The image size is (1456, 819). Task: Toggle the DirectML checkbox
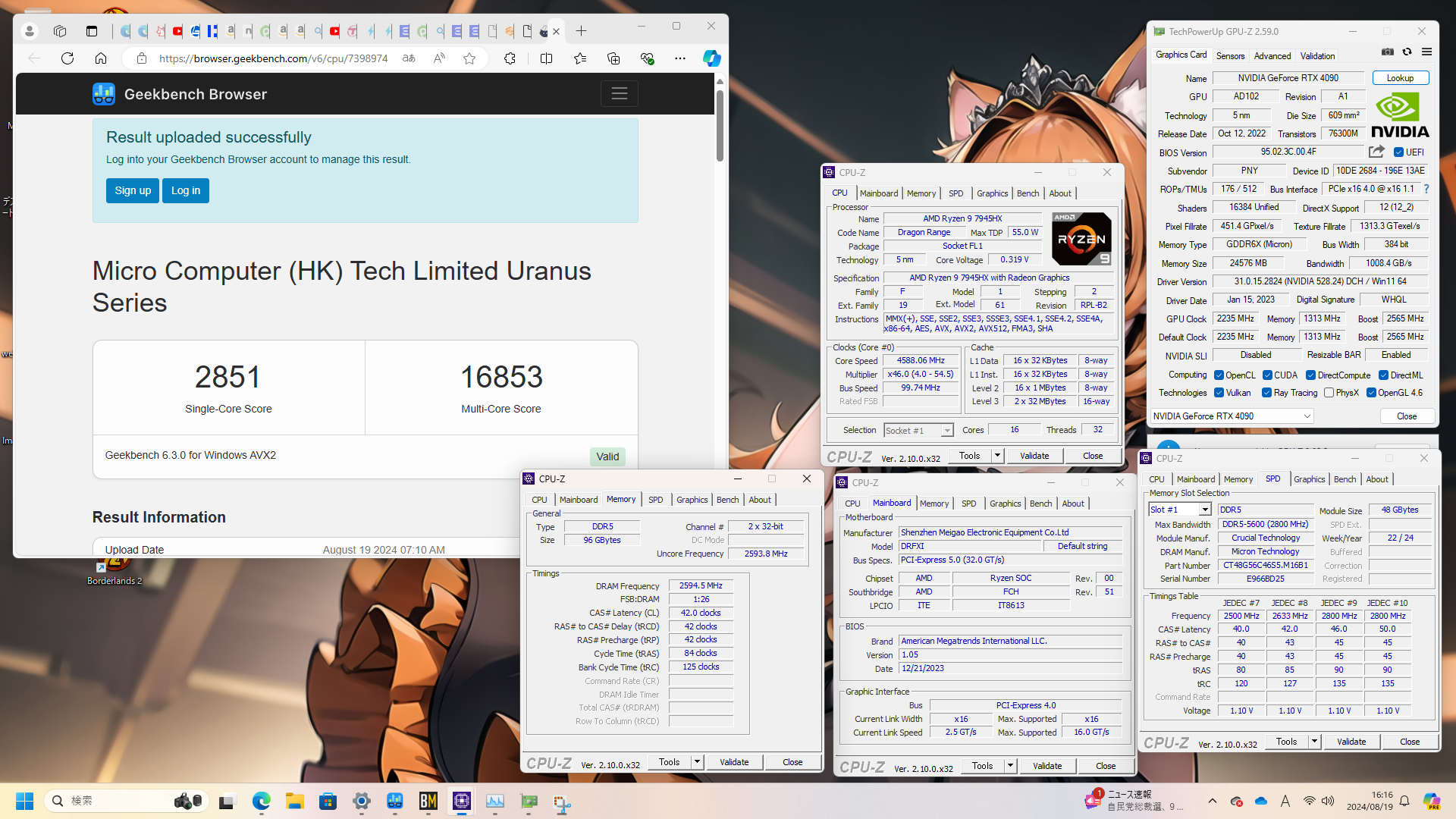[1383, 375]
